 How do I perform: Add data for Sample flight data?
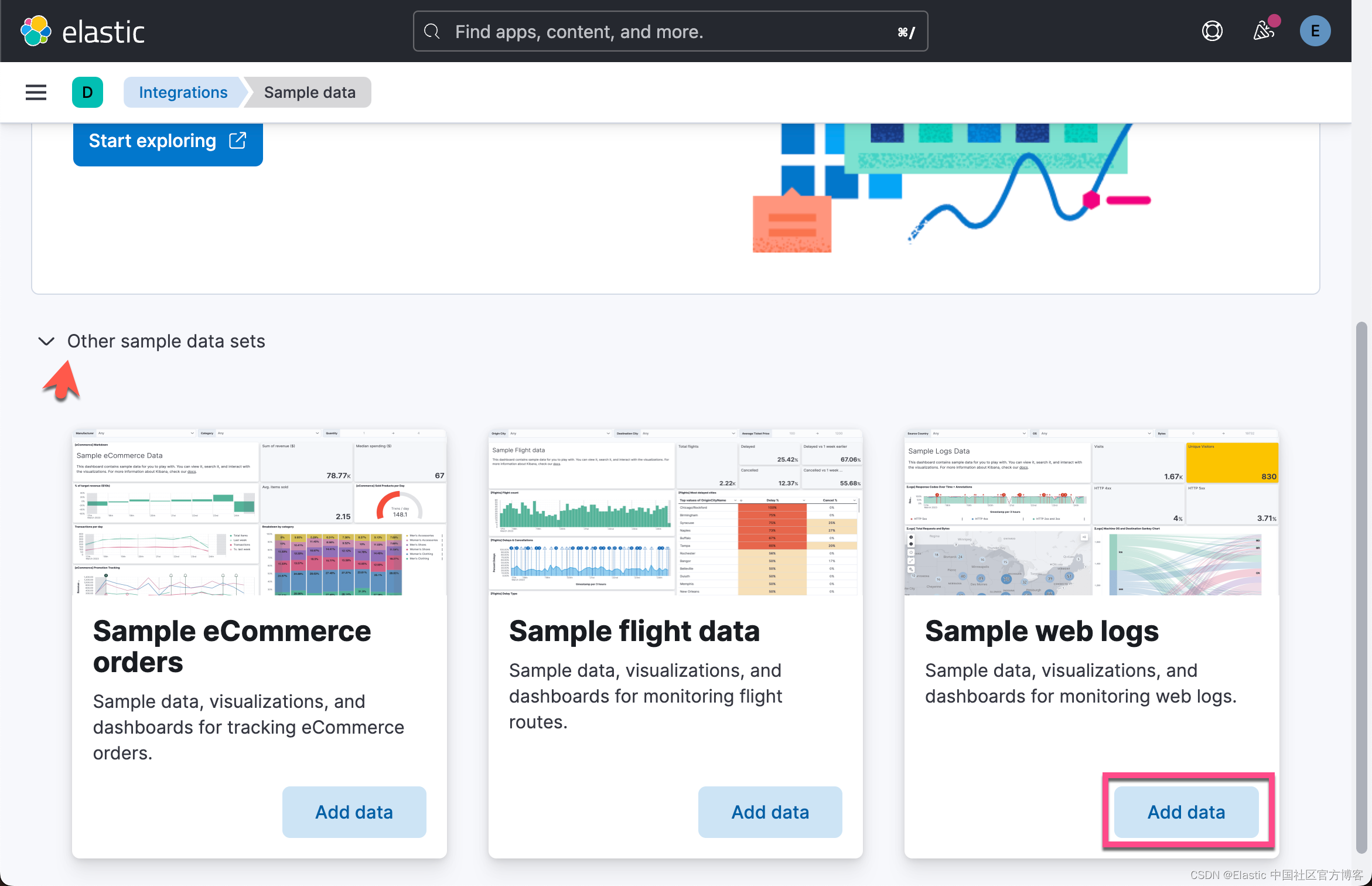(x=770, y=812)
